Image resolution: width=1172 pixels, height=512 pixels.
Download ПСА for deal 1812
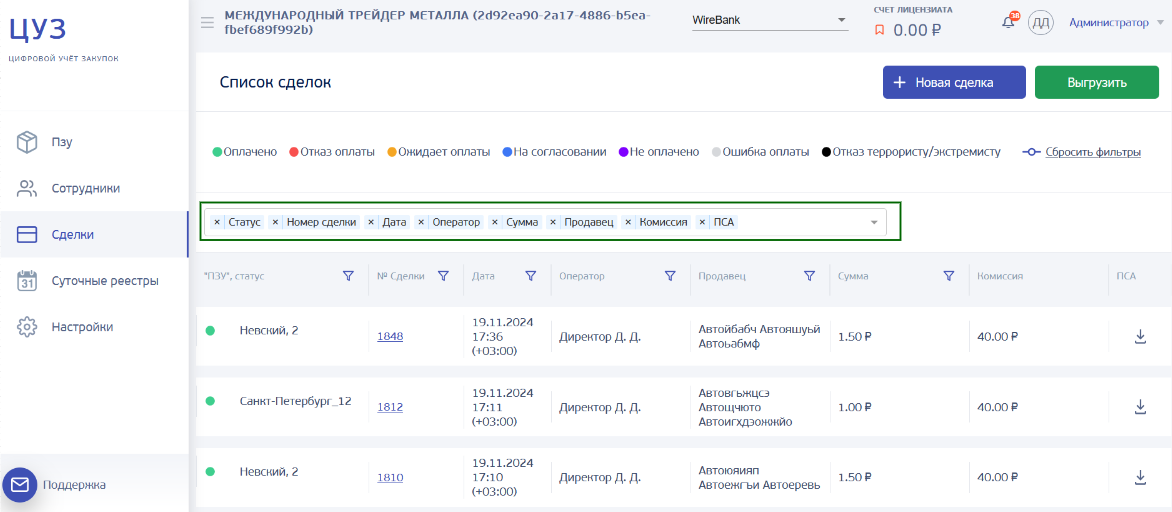tap(1141, 407)
